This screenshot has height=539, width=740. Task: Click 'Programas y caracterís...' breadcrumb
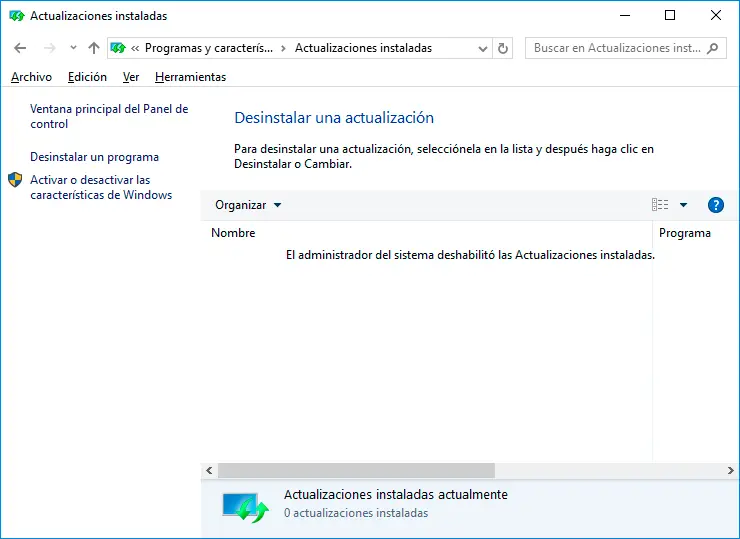point(209,48)
